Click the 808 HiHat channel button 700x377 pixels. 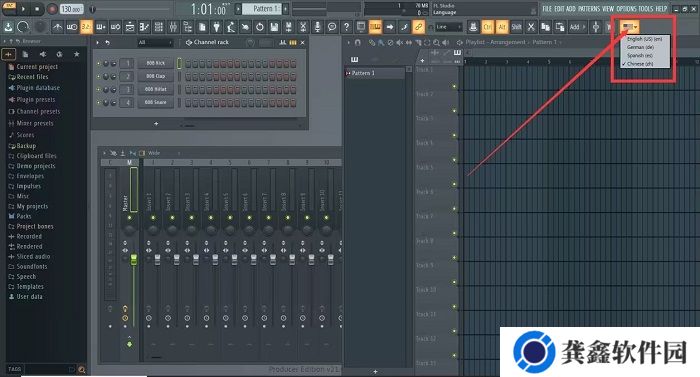155,89
